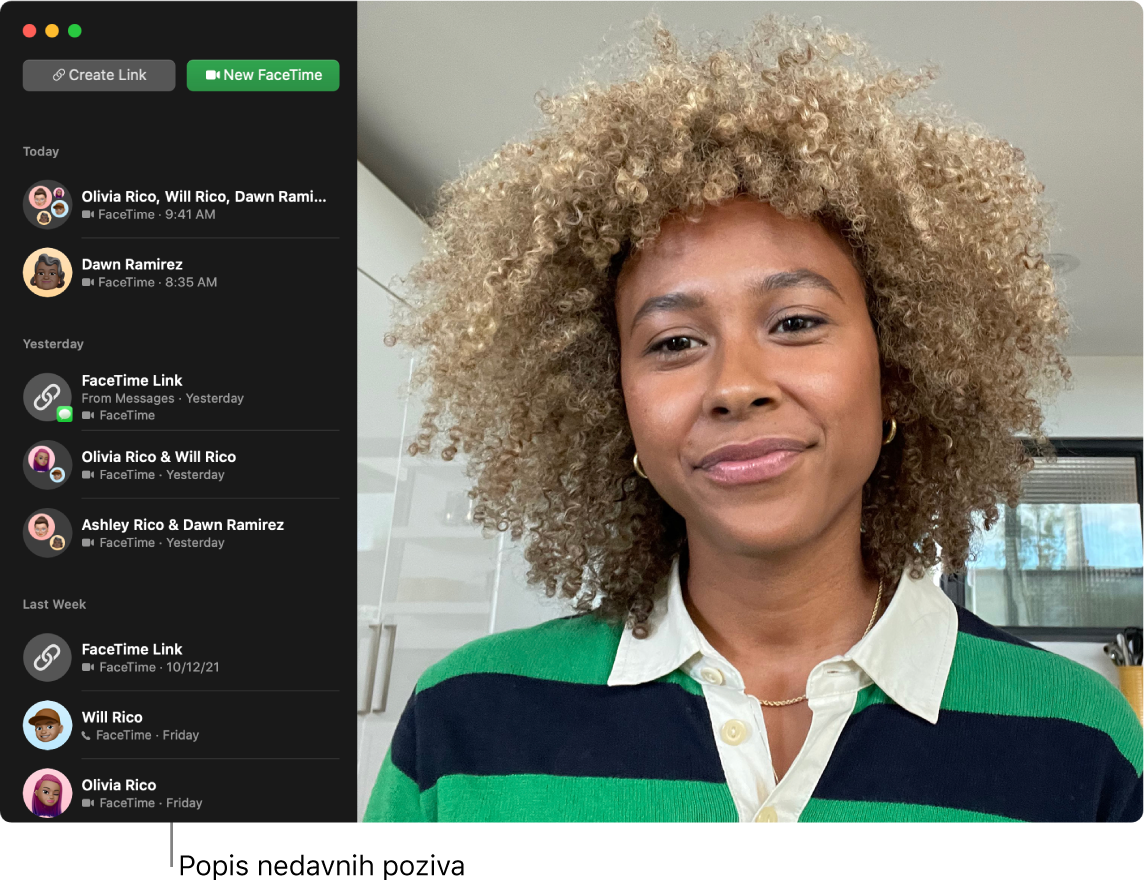Click the green Messages badge on the FaceTime Link
This screenshot has width=1146, height=888.
[64, 412]
